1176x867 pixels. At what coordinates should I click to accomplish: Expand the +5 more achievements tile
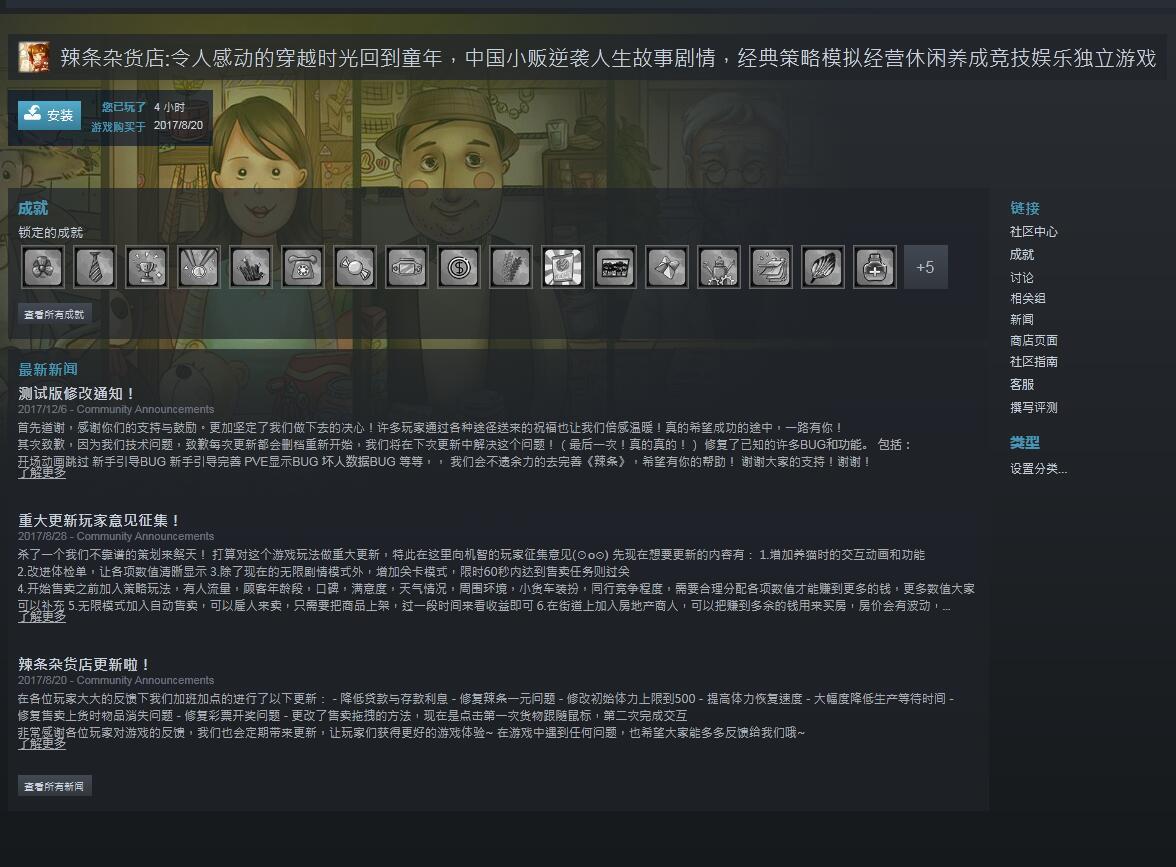(x=926, y=267)
